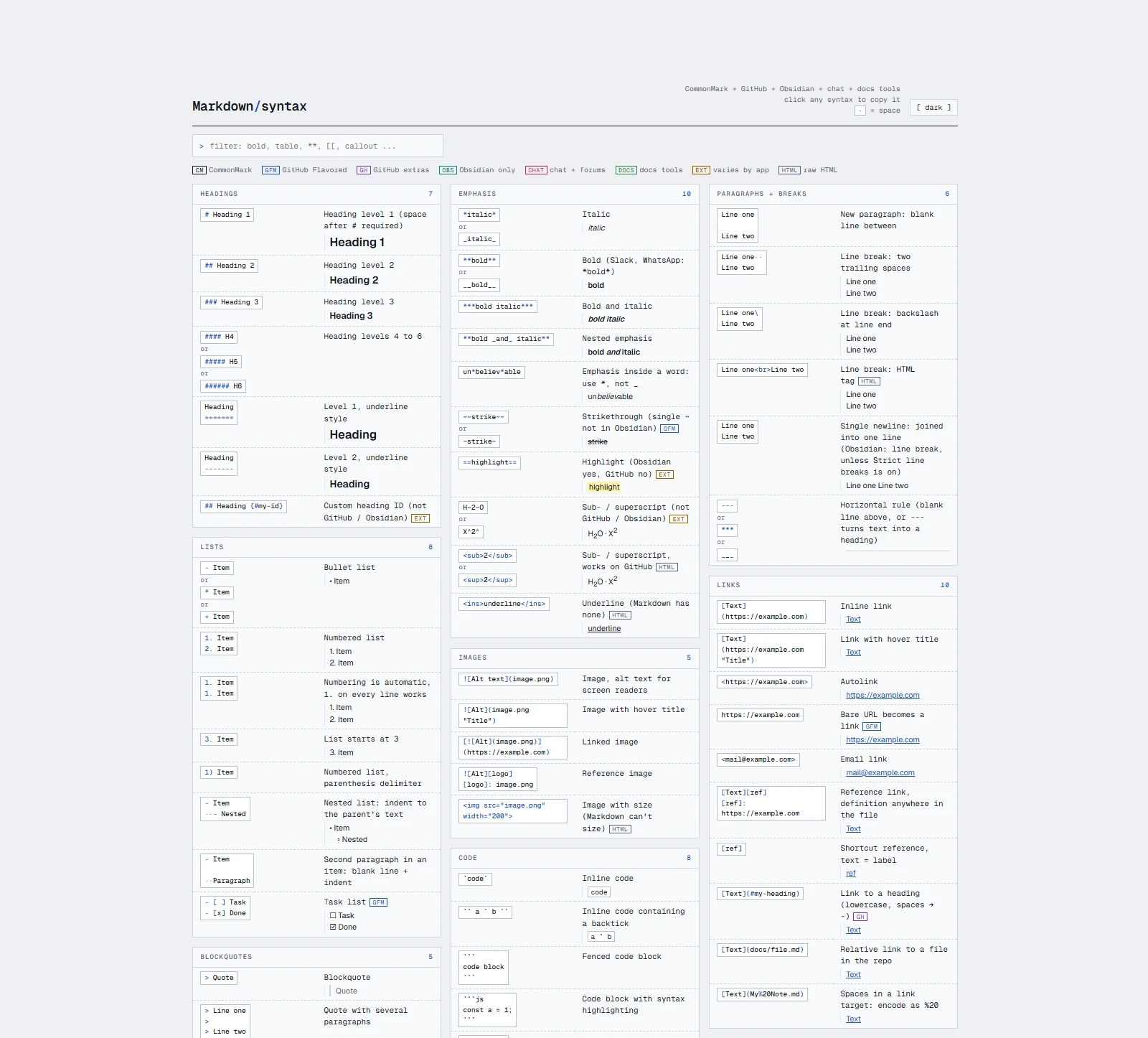Screen dimensions: 1148x1038
Task: Copy the '<https://example.com>' autolink syntax
Action: (764, 682)
